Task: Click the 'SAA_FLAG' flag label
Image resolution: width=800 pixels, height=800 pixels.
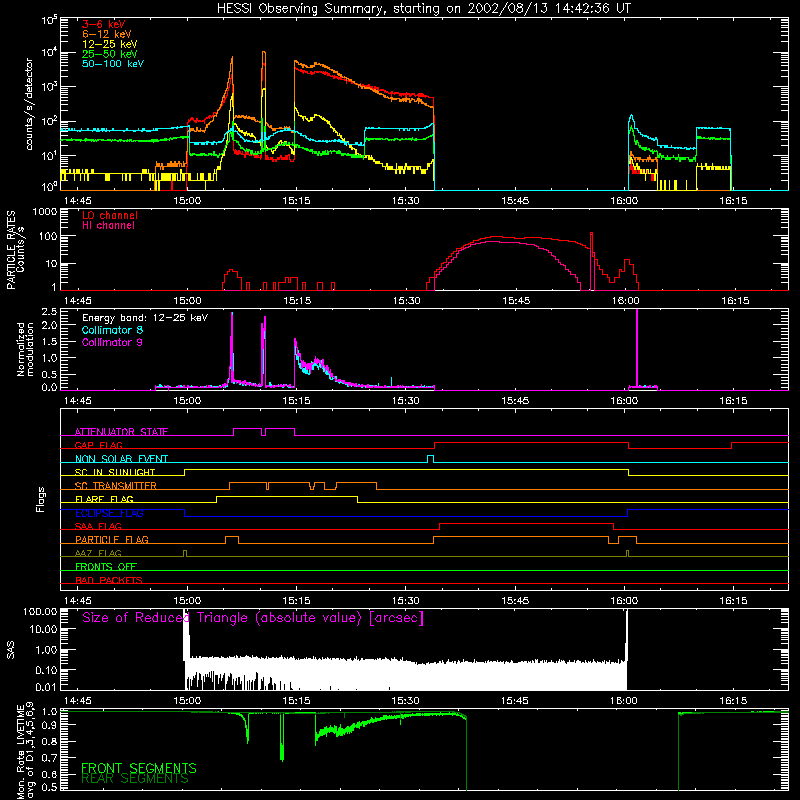Action: click(98, 526)
